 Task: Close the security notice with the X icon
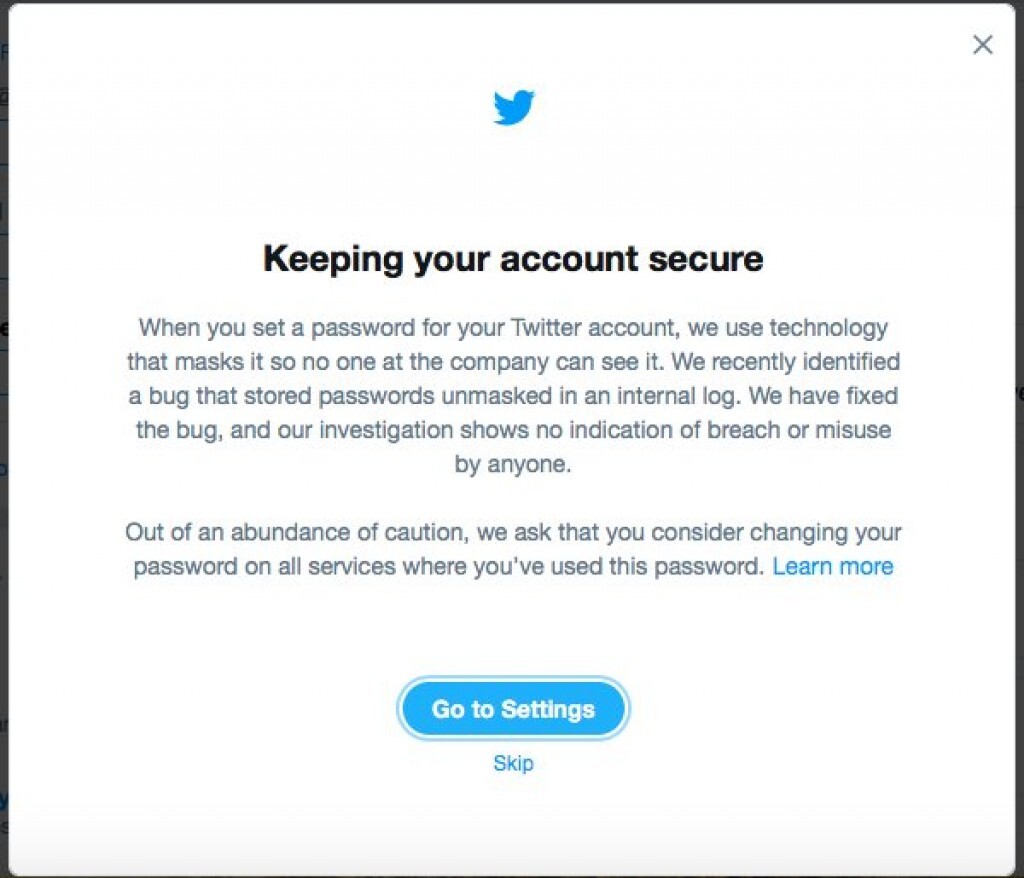982,44
